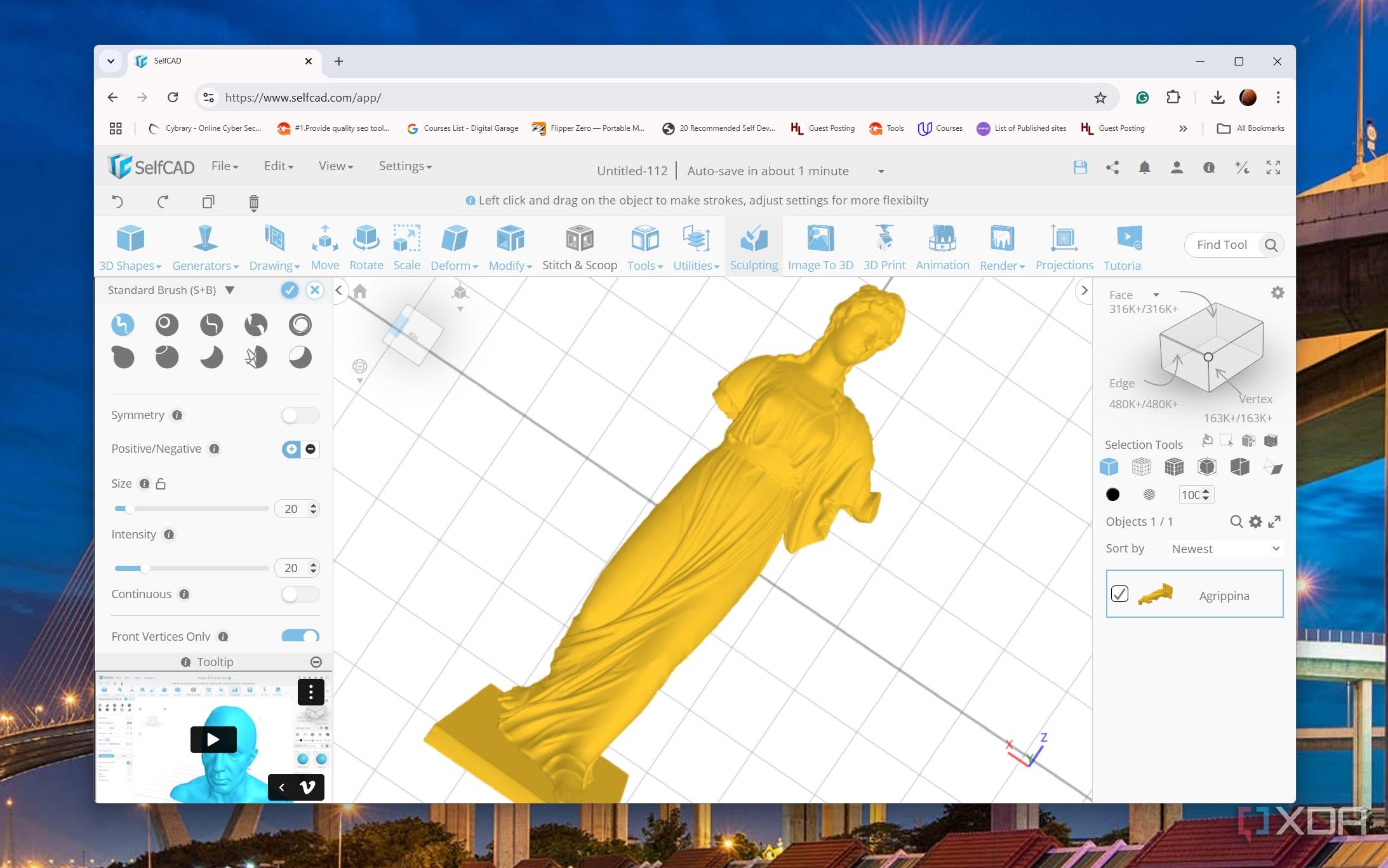Screen dimensions: 1388x868
Task: Open the Sculpting tool
Action: coord(754,248)
